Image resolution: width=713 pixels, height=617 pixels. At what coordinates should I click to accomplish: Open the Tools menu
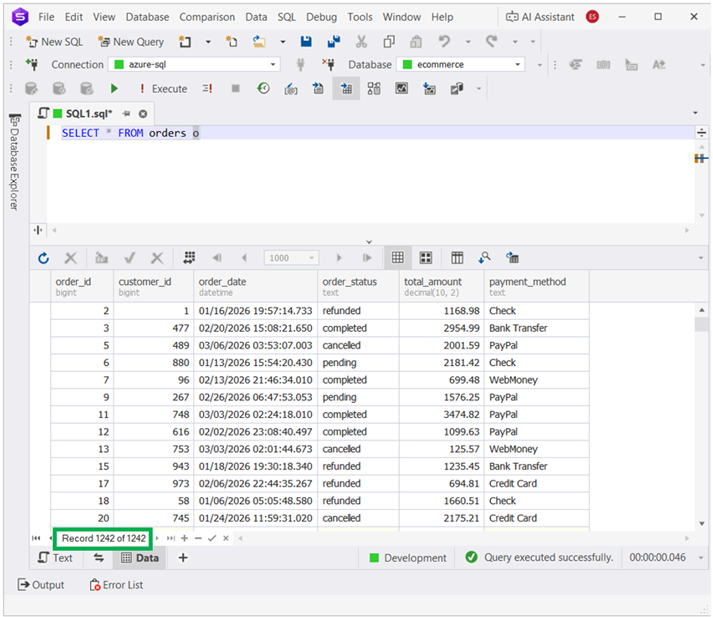click(x=360, y=17)
